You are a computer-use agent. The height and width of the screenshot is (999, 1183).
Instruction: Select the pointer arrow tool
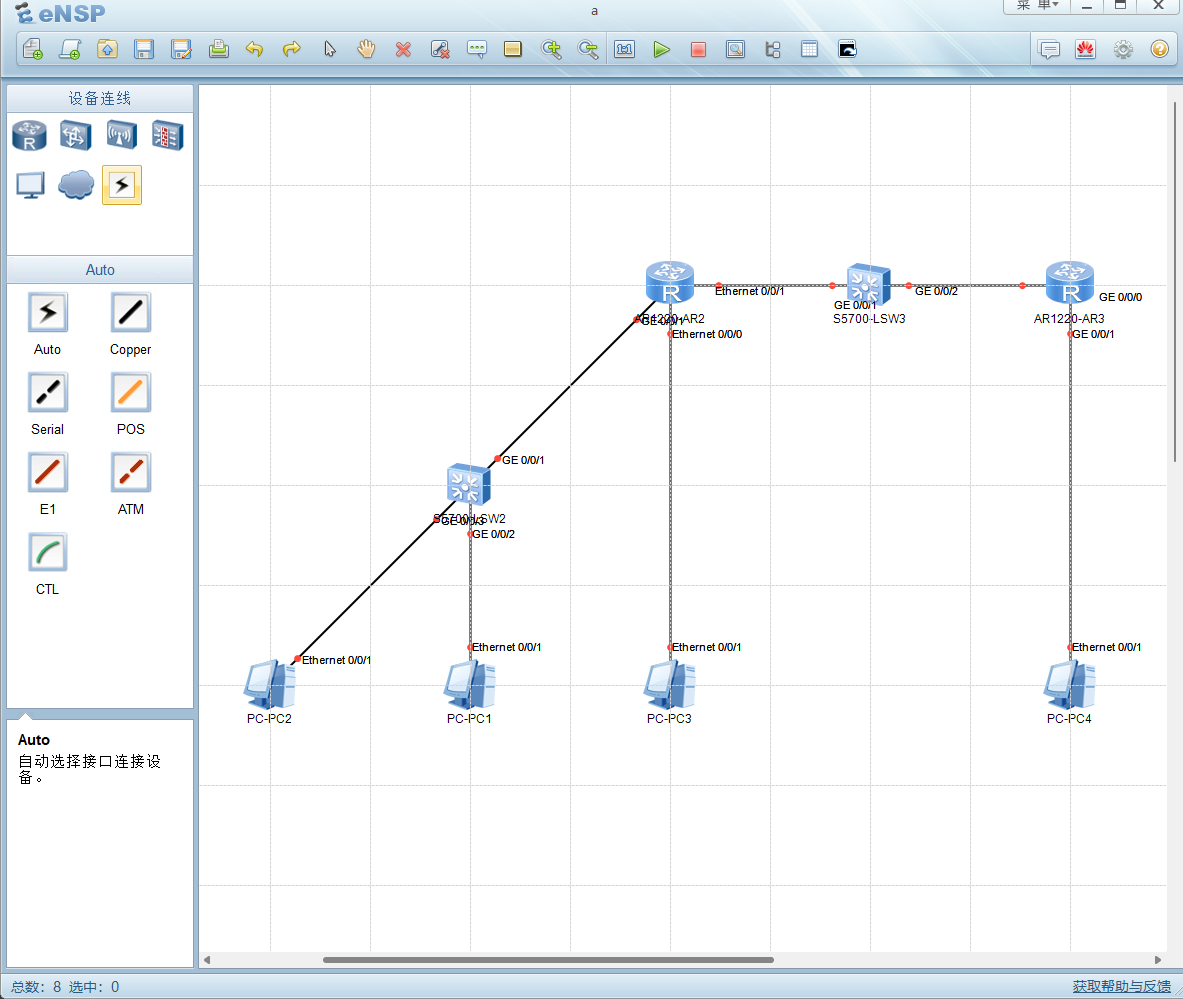[330, 50]
